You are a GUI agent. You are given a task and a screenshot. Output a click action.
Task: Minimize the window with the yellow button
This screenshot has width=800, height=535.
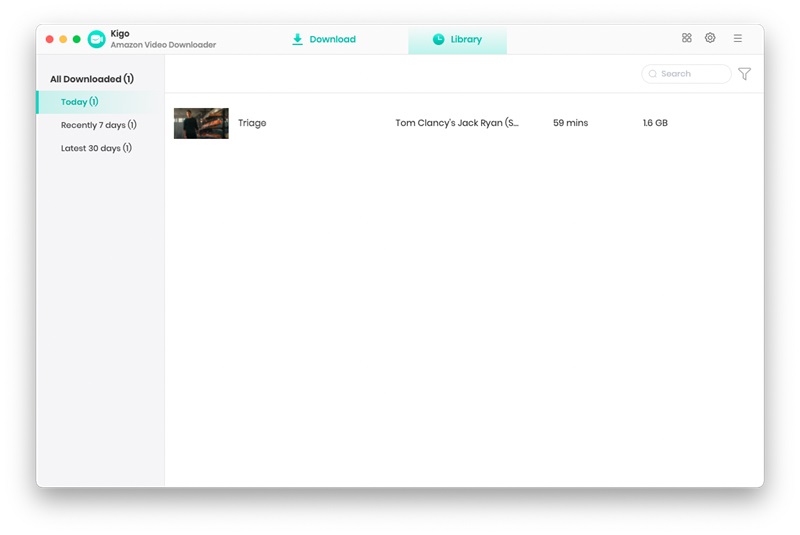point(63,39)
